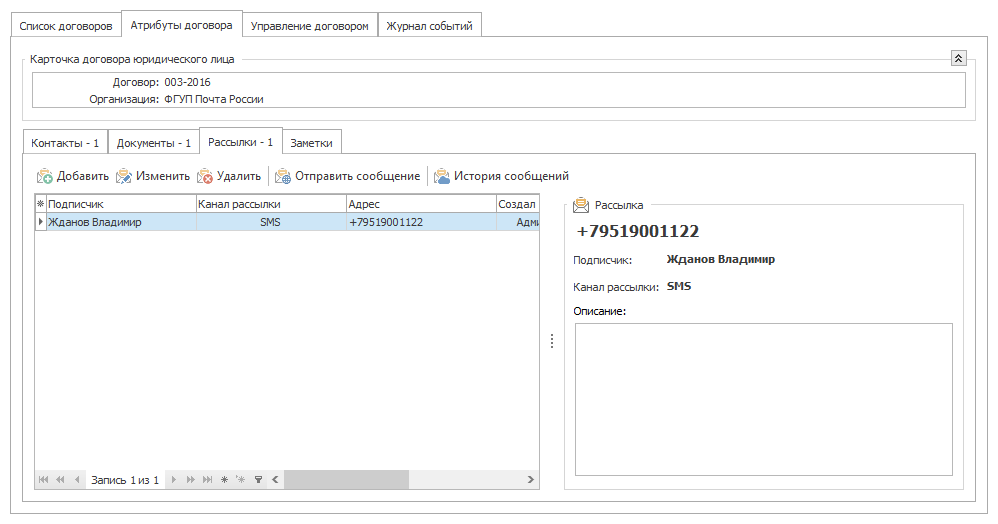Switch to Контакты - 1 tab
The image size is (998, 524).
point(65,143)
